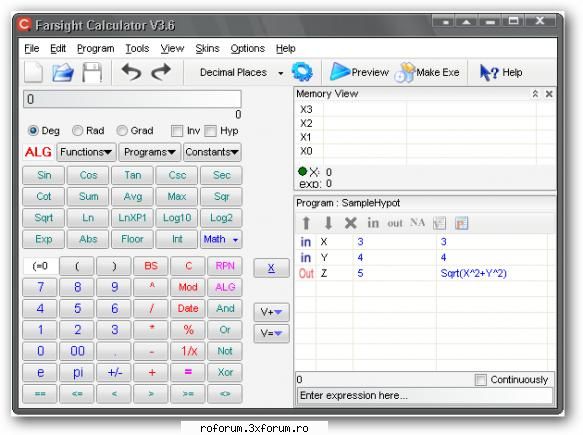Open the View menu
The height and width of the screenshot is (435, 583).
[x=172, y=48]
